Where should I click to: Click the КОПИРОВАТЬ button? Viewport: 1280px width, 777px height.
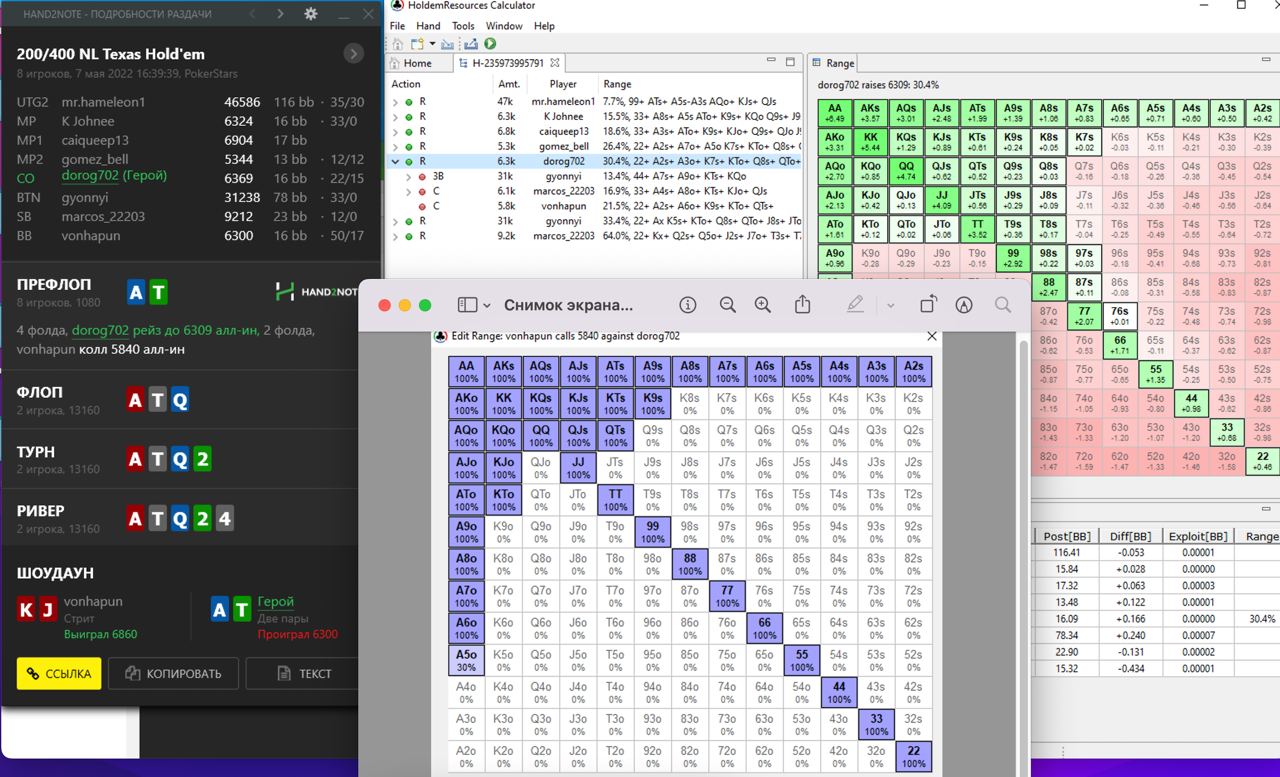click(173, 673)
